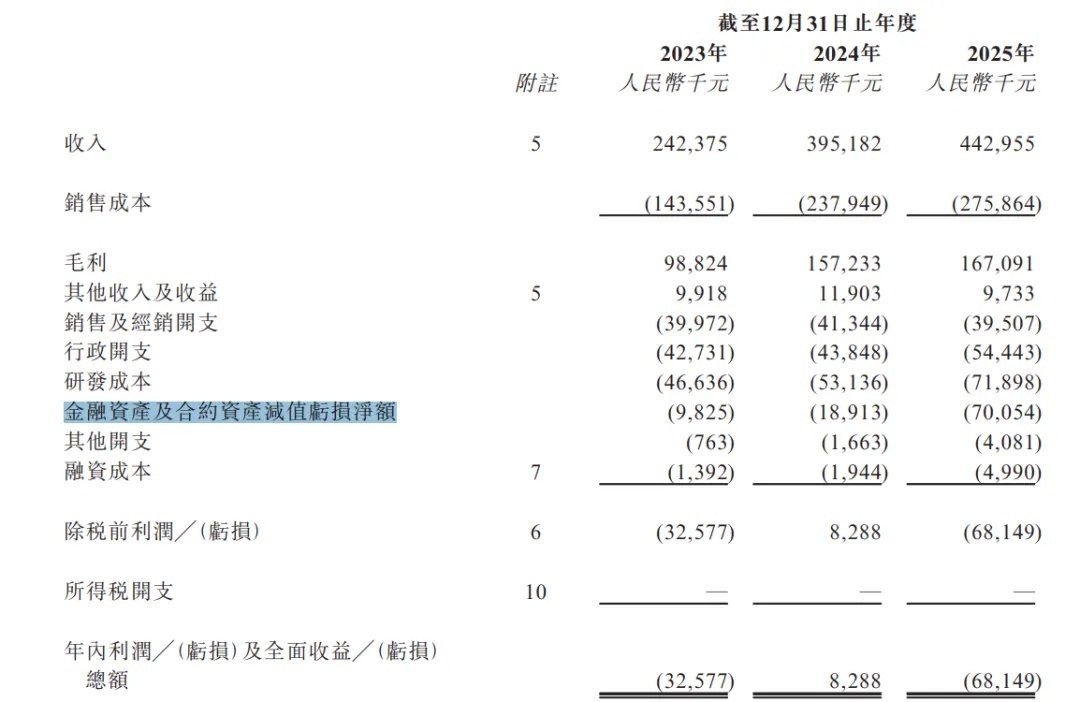Click the 2025年 column header

[1001, 53]
